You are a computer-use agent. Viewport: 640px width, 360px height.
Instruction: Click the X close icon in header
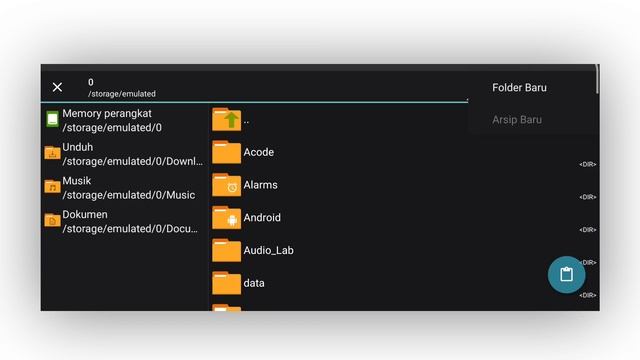[57, 87]
